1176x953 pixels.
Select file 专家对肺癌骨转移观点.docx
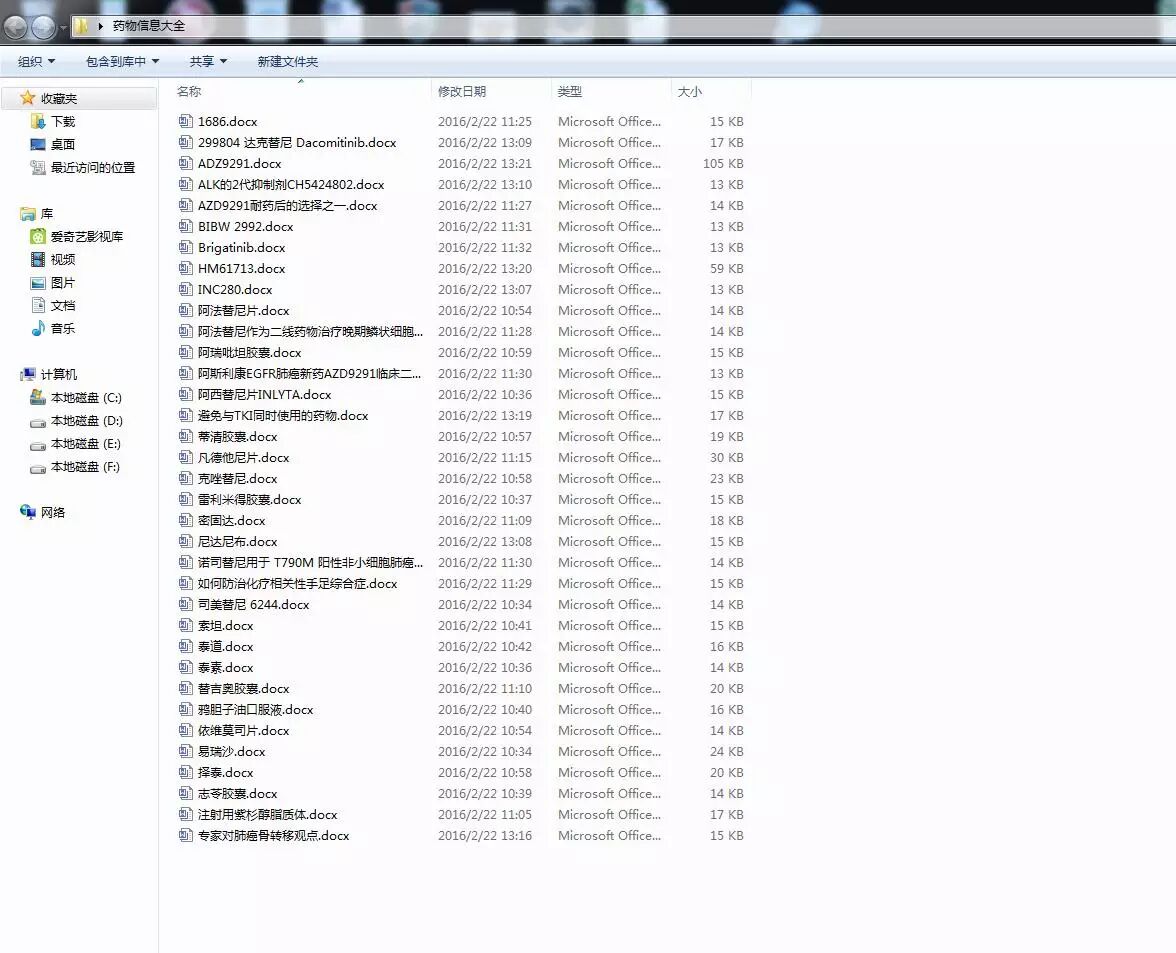pos(274,835)
